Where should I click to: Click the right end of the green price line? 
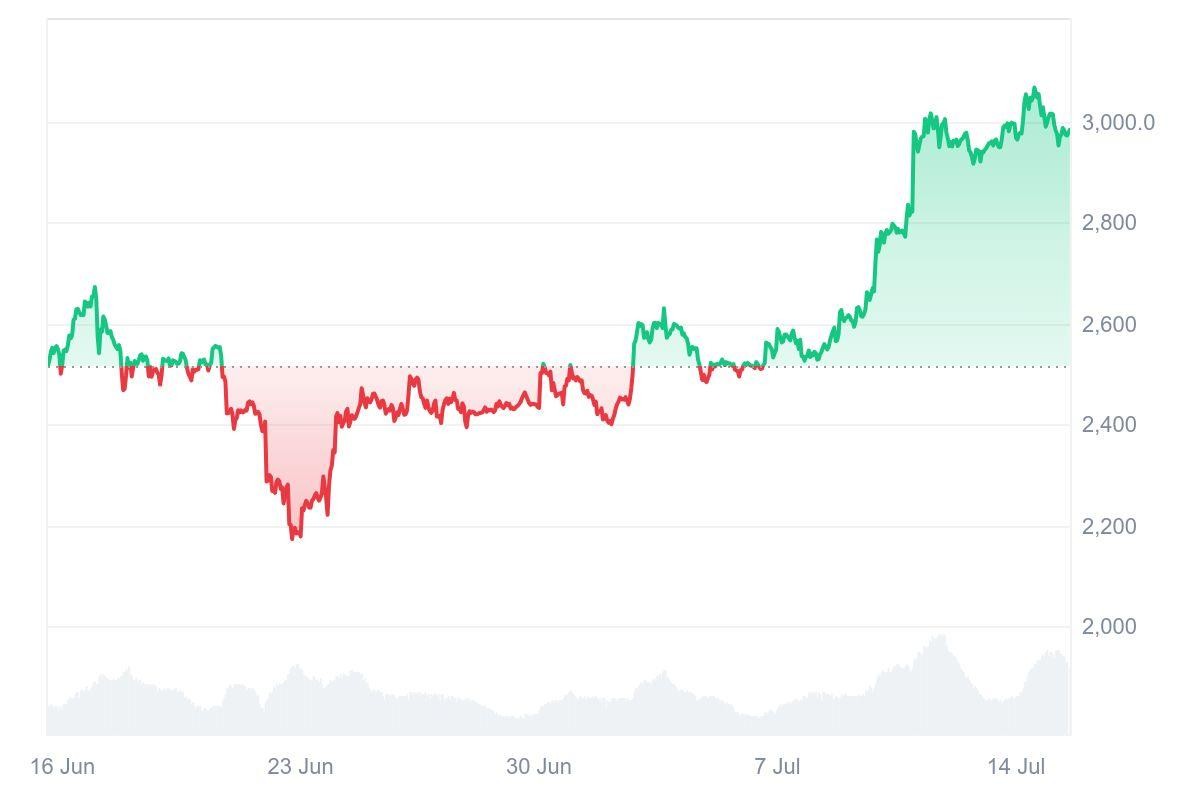pos(1068,129)
